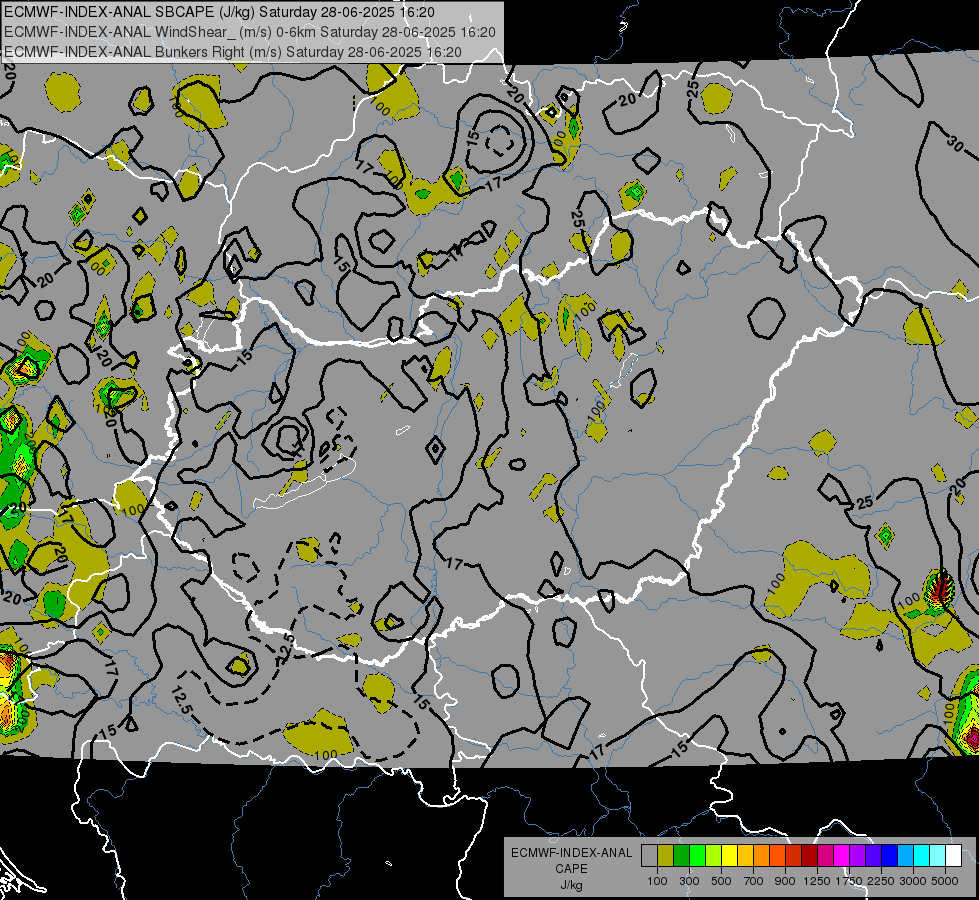Click the legend value '1250'
The height and width of the screenshot is (900, 979).
(x=817, y=881)
